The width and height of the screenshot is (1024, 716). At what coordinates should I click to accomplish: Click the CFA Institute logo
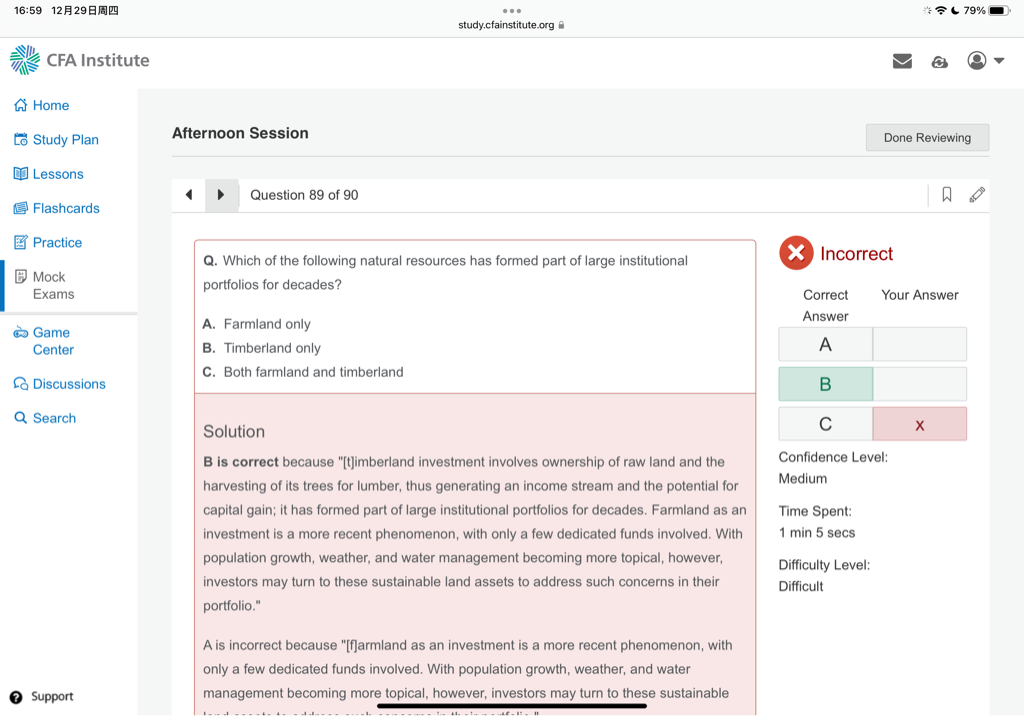80,61
